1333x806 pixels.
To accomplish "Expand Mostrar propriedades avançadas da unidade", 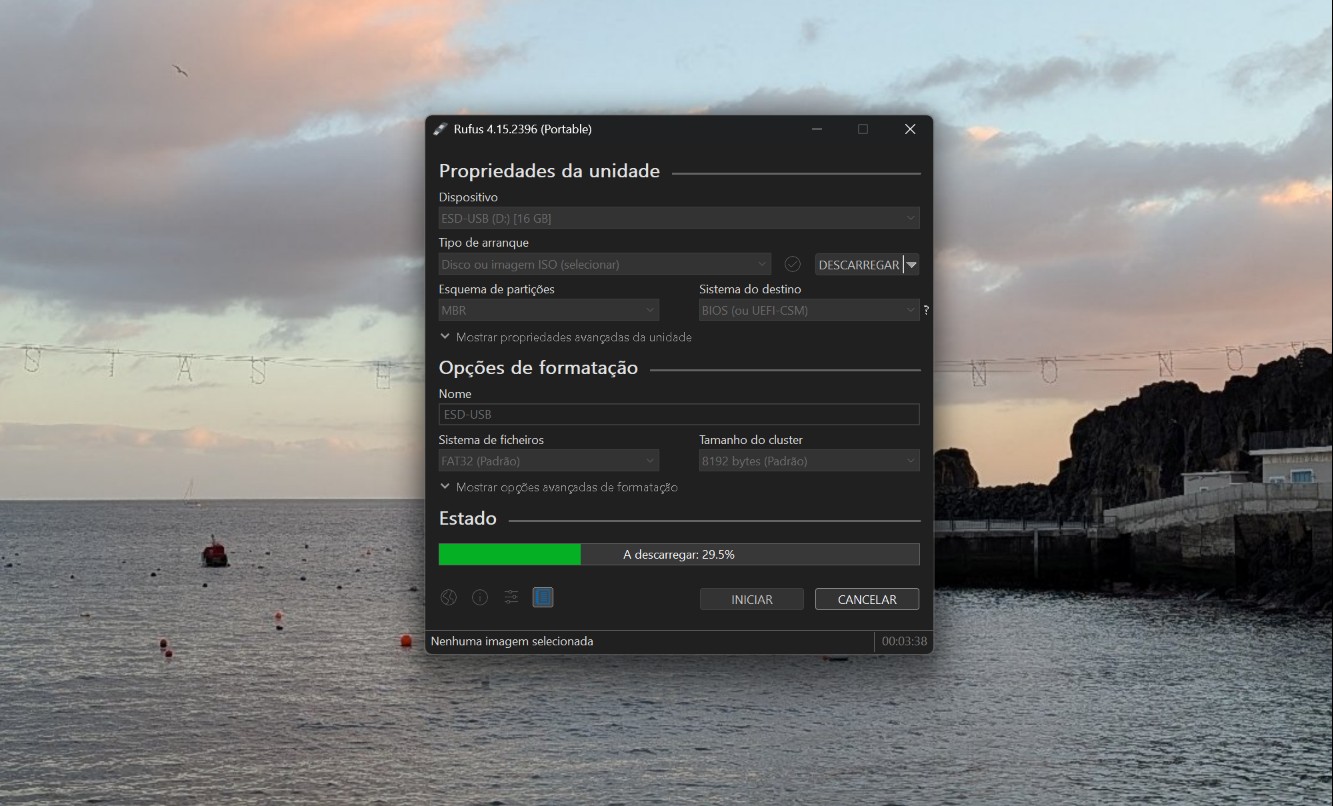I will pos(566,337).
